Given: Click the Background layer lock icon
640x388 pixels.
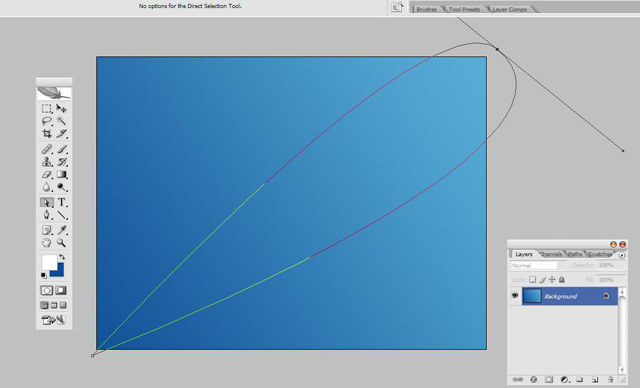Looking at the screenshot, I should 606,296.
